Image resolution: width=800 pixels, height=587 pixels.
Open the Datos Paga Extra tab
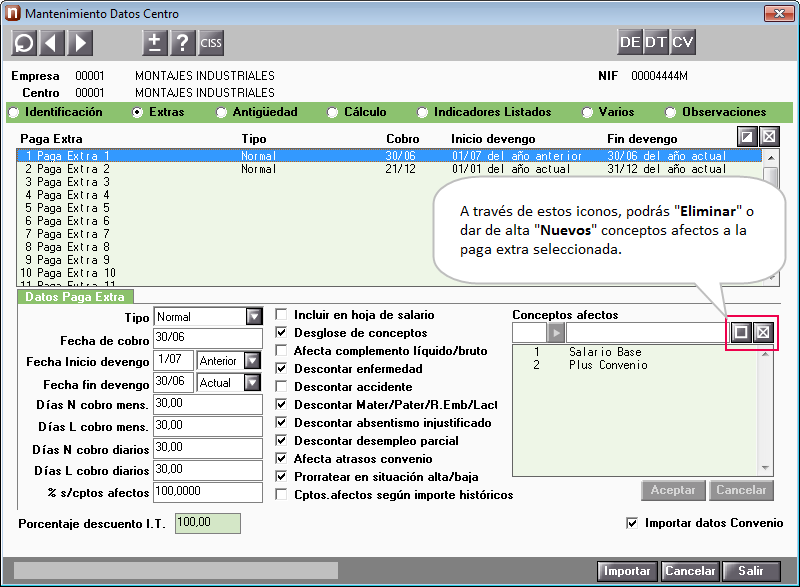(75, 297)
